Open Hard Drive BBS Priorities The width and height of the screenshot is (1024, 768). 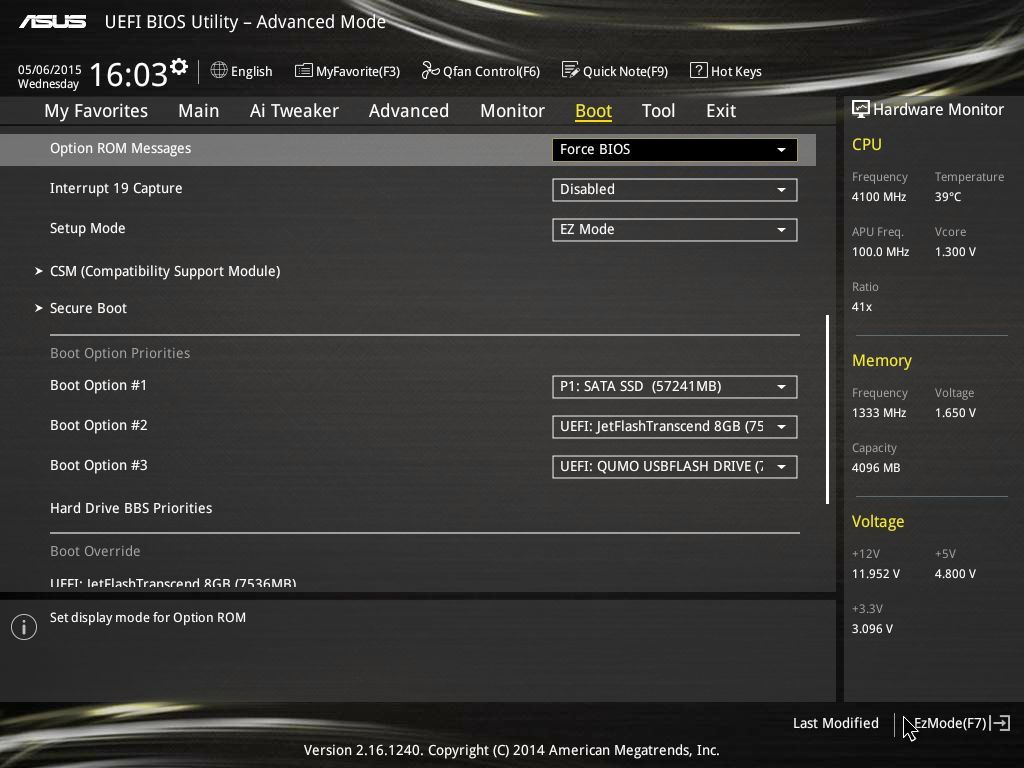131,508
